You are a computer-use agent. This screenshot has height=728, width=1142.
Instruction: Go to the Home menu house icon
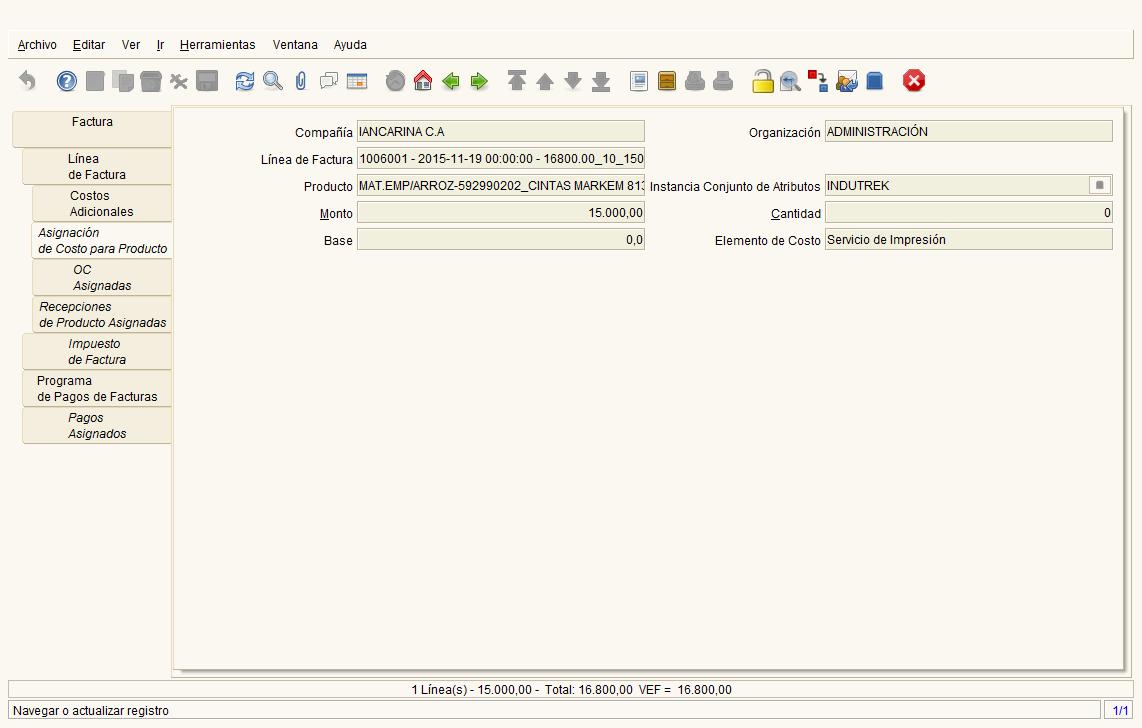pos(422,81)
